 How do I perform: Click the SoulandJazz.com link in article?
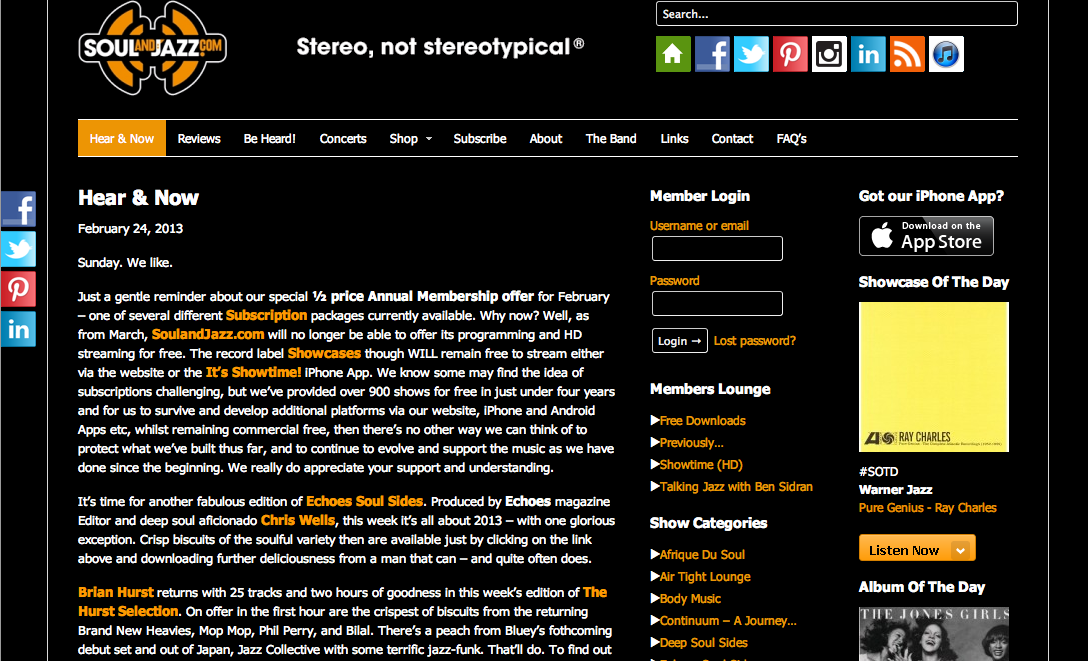pyautogui.click(x=207, y=334)
